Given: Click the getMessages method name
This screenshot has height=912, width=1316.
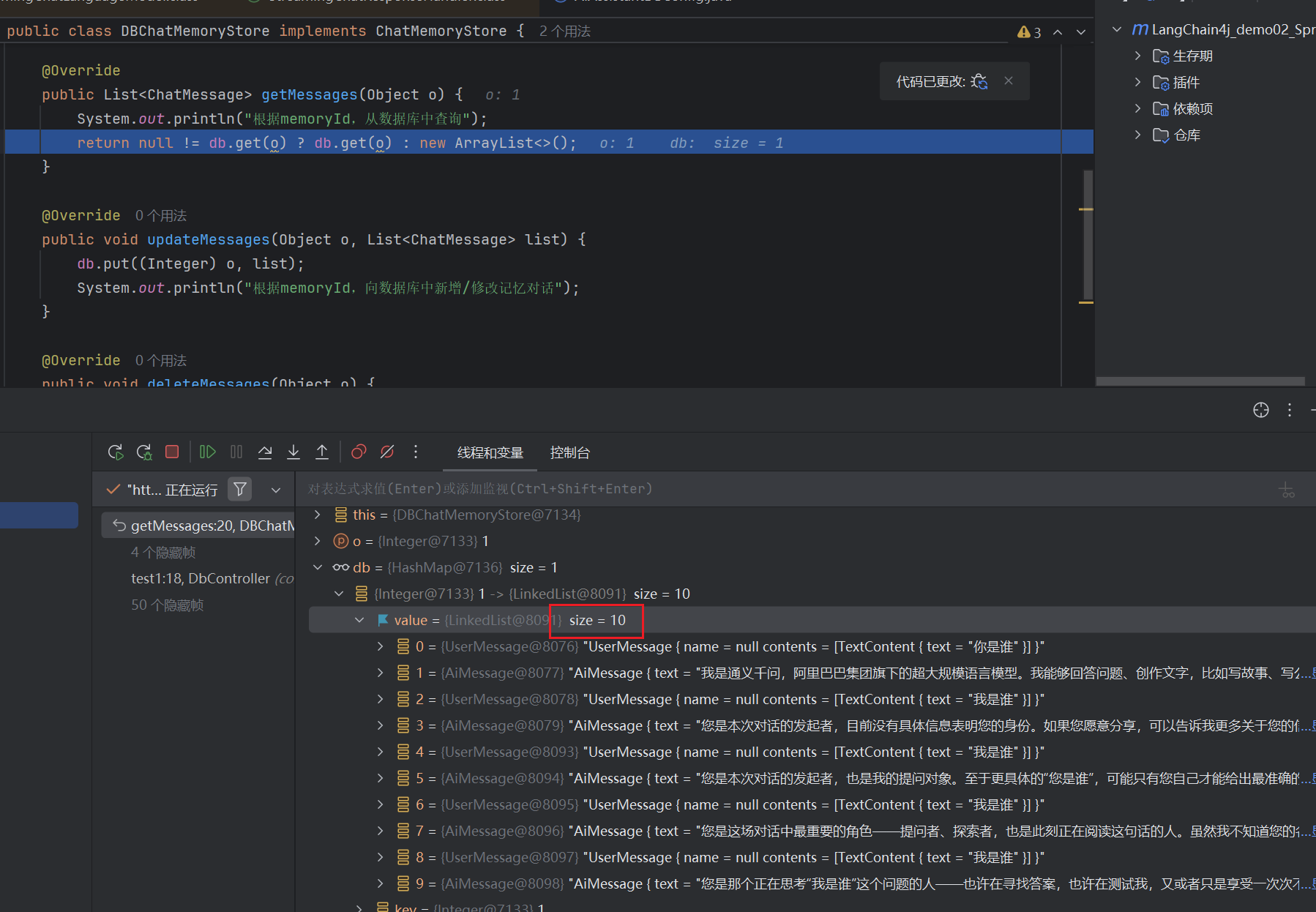Looking at the screenshot, I should tap(310, 94).
